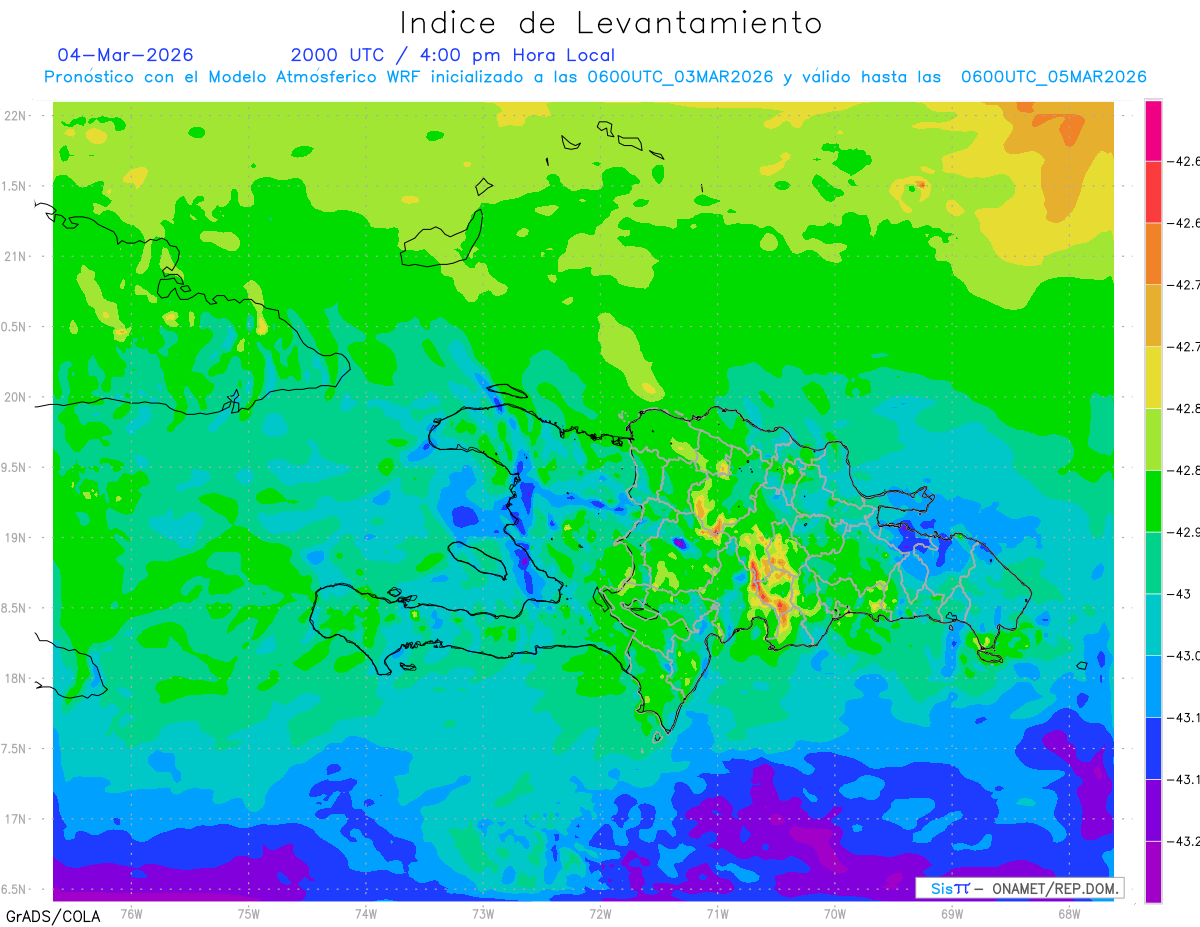
Task: Click the '-43.2' color bar value
Action: click(x=1185, y=841)
